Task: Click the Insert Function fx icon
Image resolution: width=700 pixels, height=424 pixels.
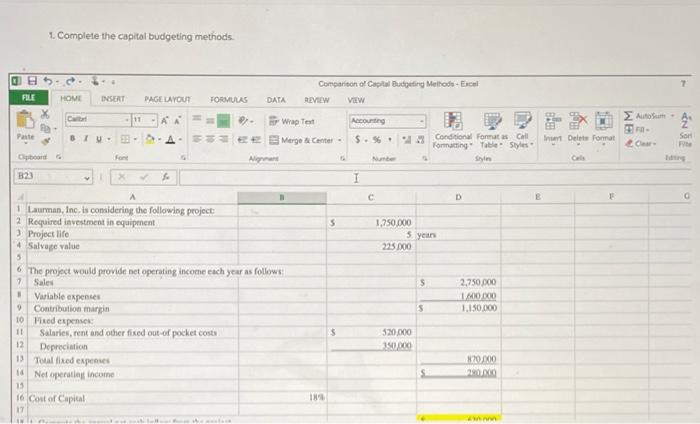Action: click(x=166, y=177)
